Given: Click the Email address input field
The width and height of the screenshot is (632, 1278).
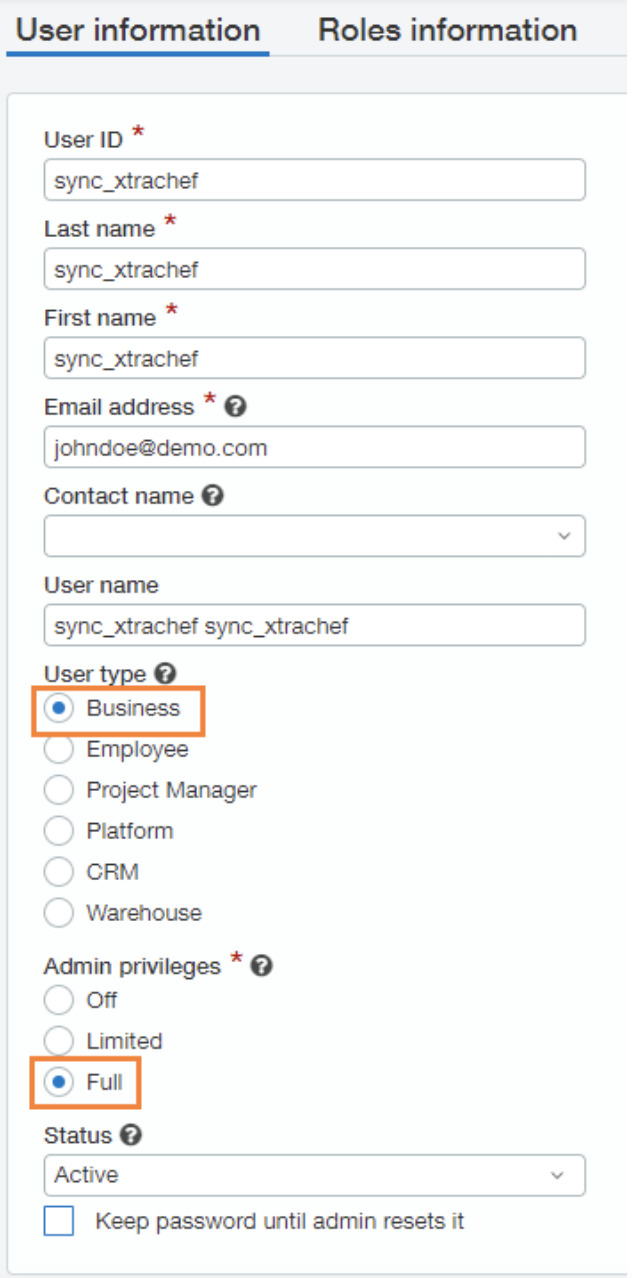Looking at the screenshot, I should 314,447.
